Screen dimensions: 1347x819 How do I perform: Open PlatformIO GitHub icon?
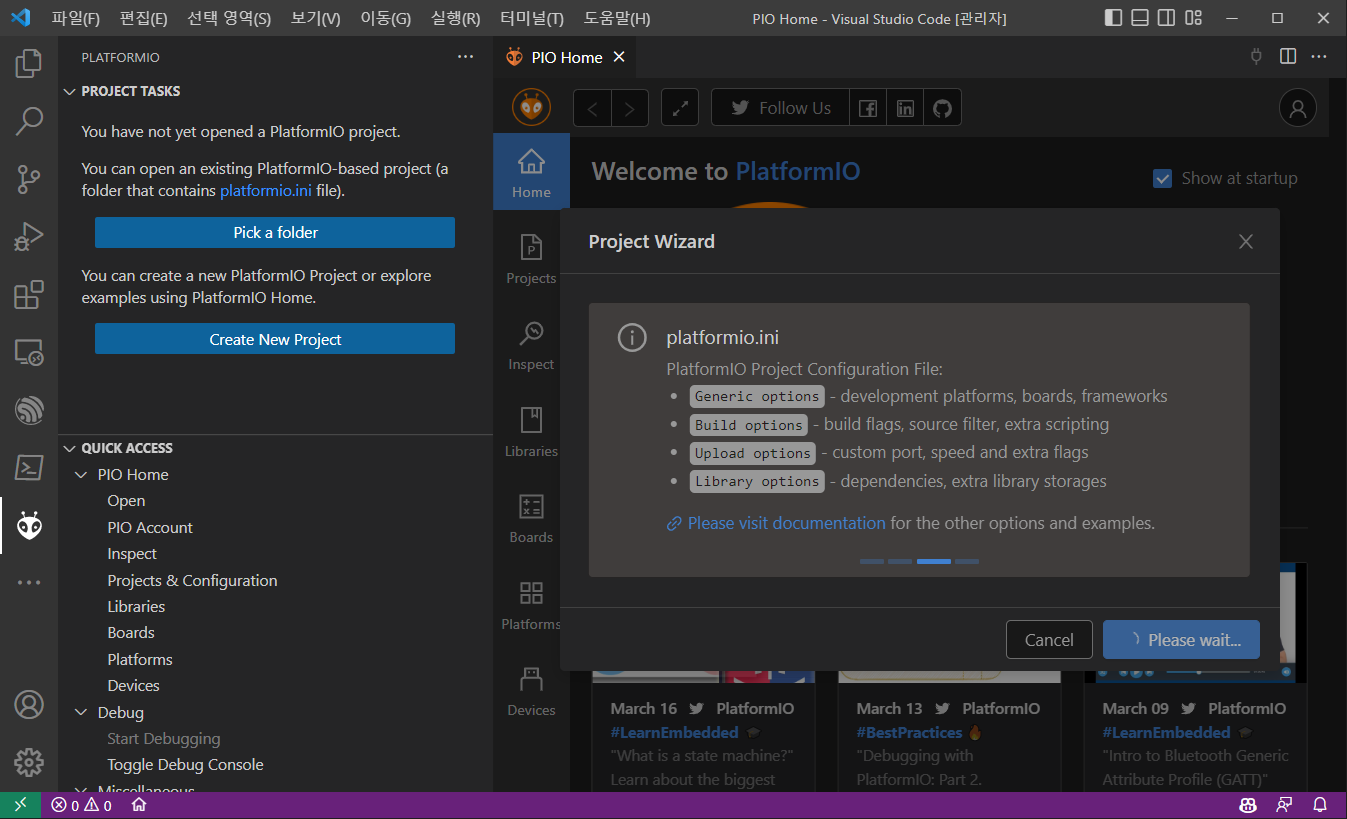pyautogui.click(x=942, y=108)
